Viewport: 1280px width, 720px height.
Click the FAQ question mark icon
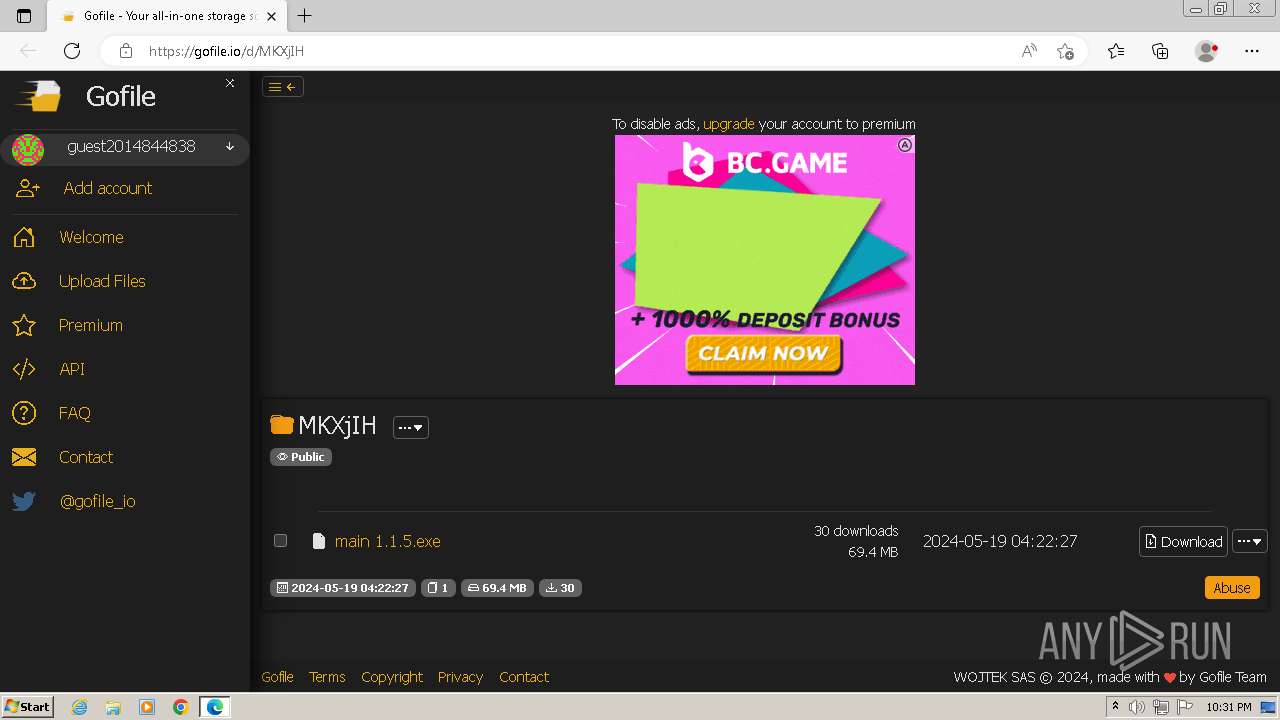click(x=24, y=413)
